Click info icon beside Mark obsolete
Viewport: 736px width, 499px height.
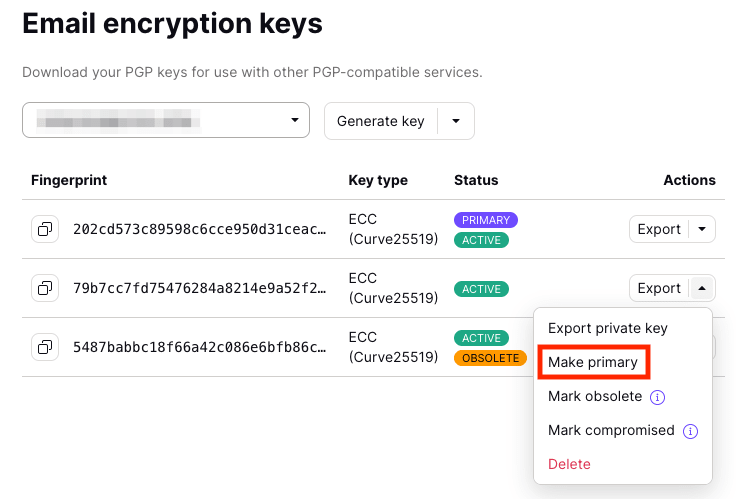pos(657,397)
